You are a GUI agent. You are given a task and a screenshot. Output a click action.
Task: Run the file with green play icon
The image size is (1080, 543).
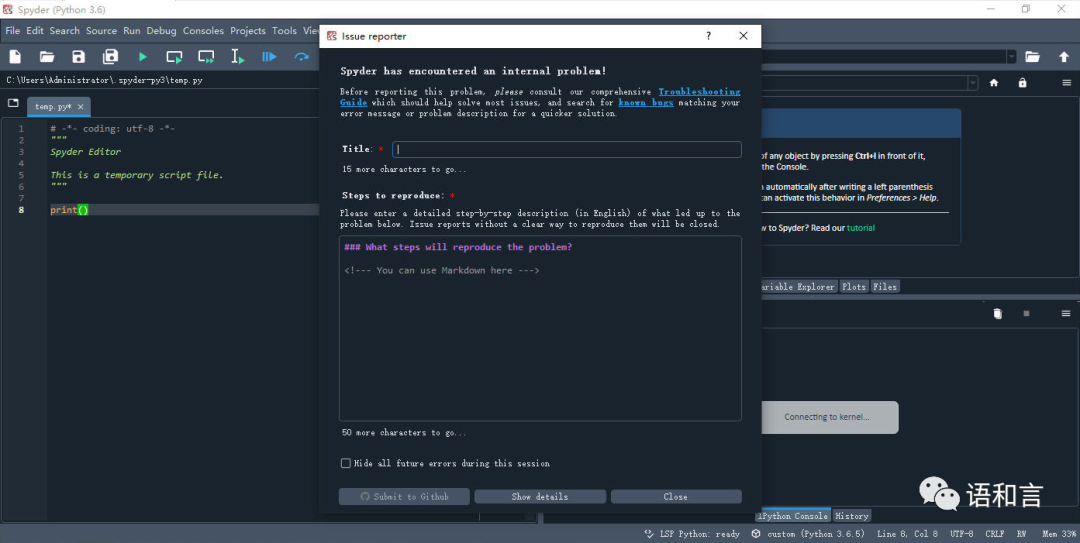[x=143, y=57]
